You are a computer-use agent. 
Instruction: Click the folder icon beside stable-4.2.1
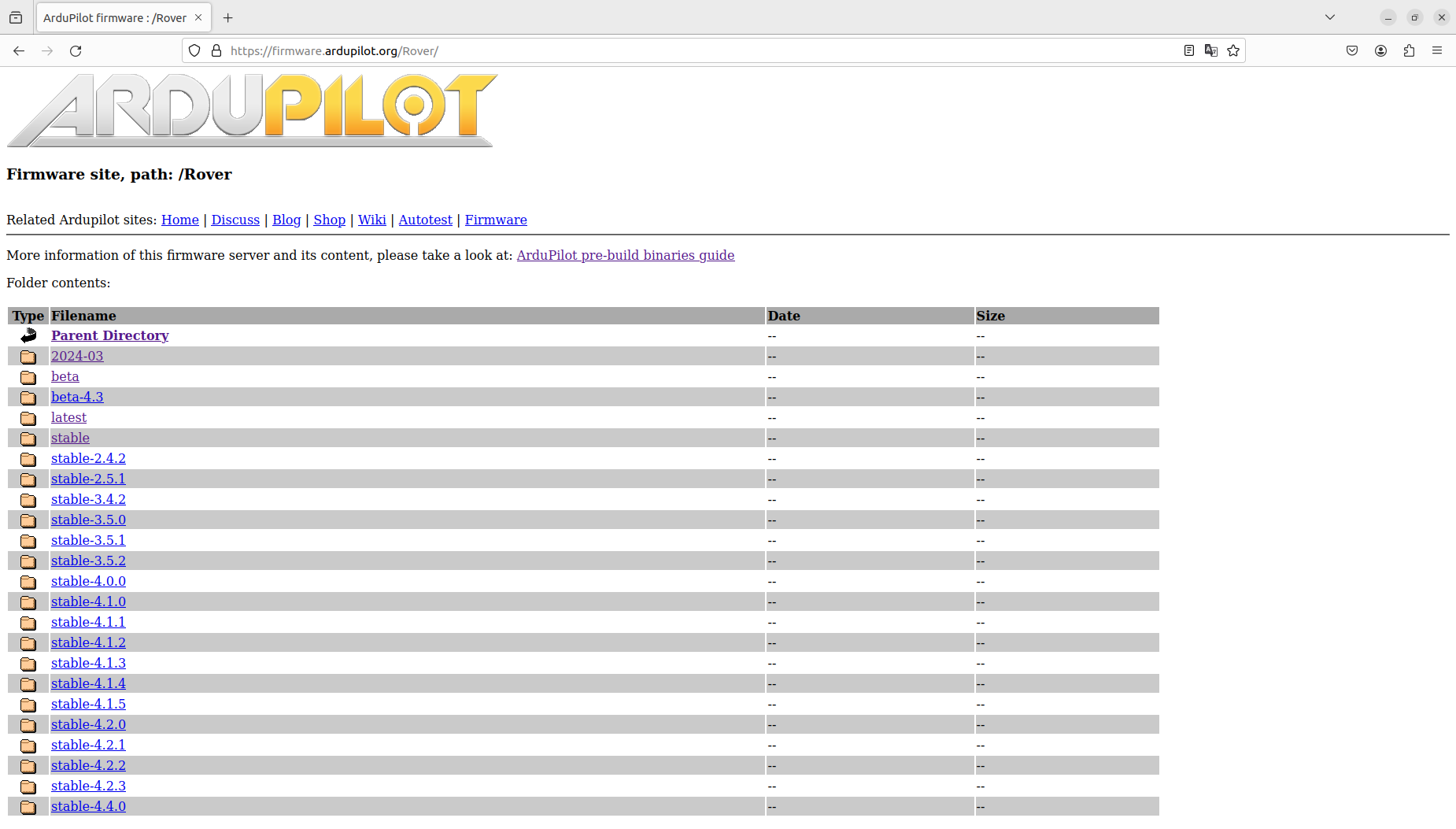pos(28,746)
